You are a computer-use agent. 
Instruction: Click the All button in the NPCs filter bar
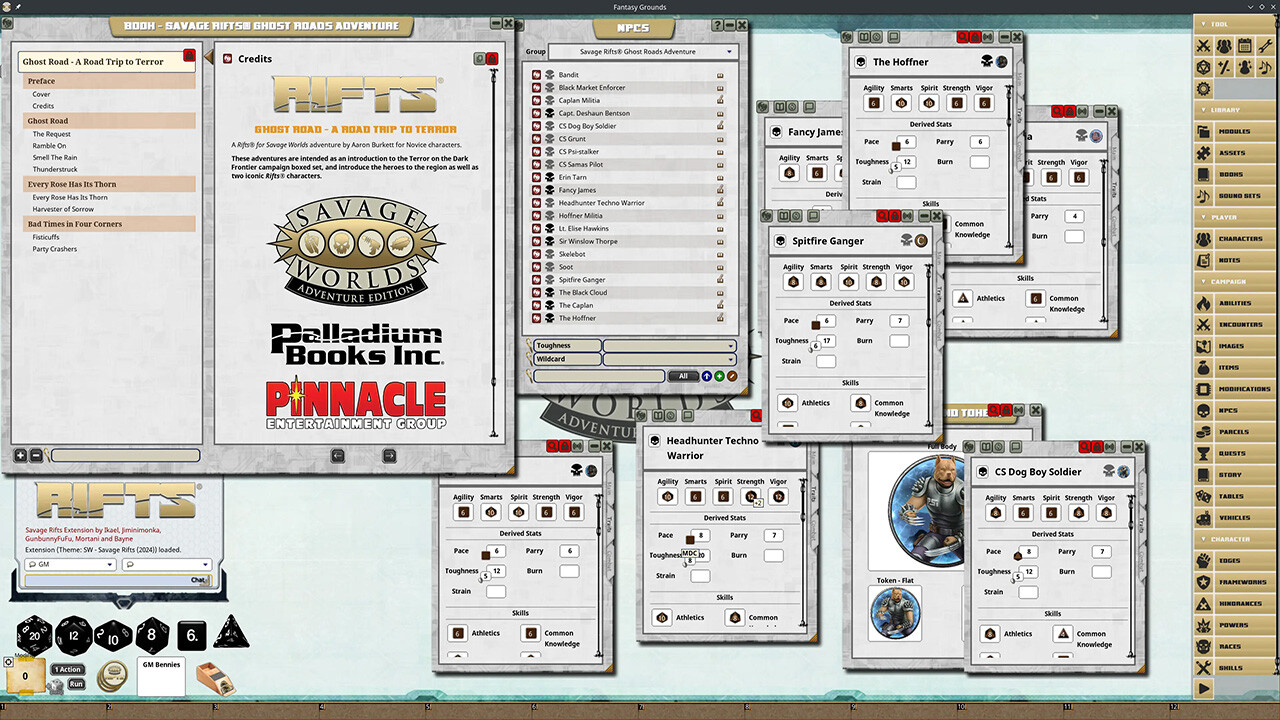tap(685, 376)
